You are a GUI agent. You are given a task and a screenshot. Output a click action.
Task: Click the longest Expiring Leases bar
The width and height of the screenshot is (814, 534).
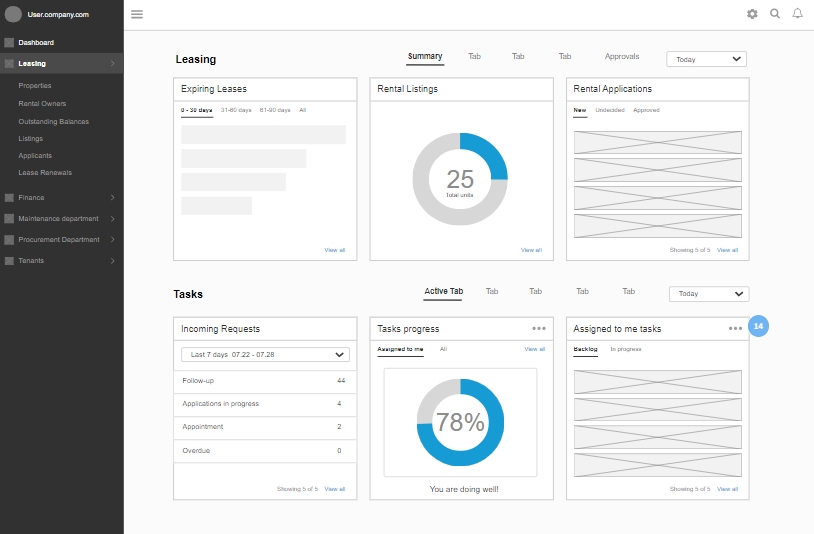(263, 134)
